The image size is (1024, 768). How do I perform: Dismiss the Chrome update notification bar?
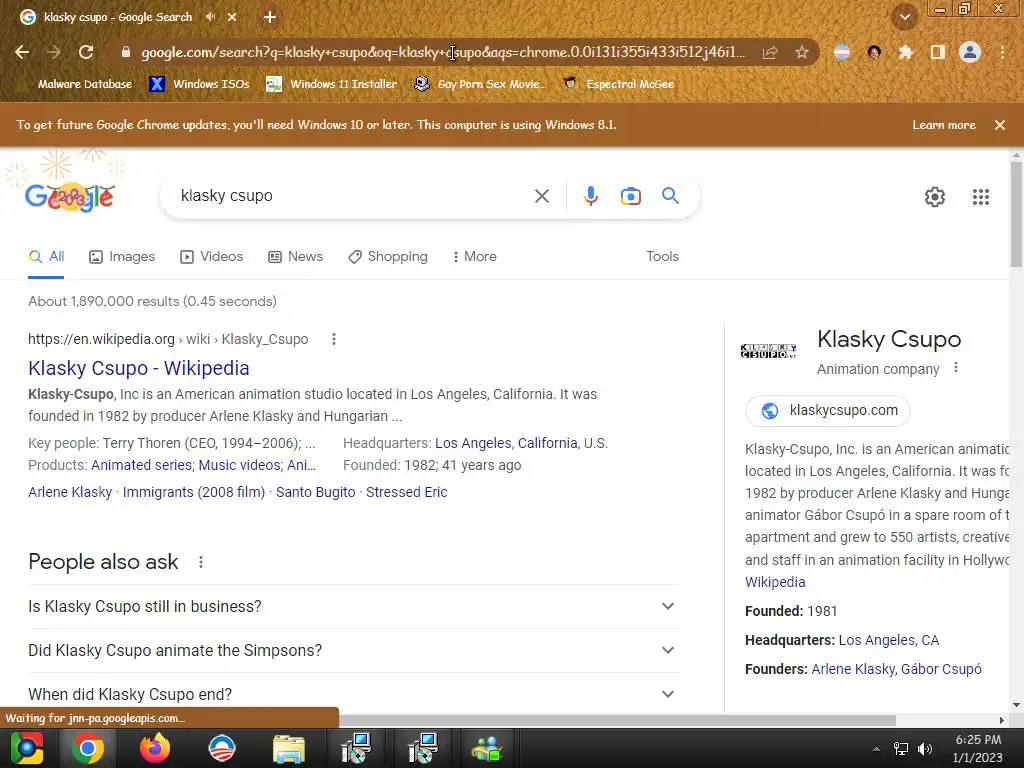pos(999,125)
